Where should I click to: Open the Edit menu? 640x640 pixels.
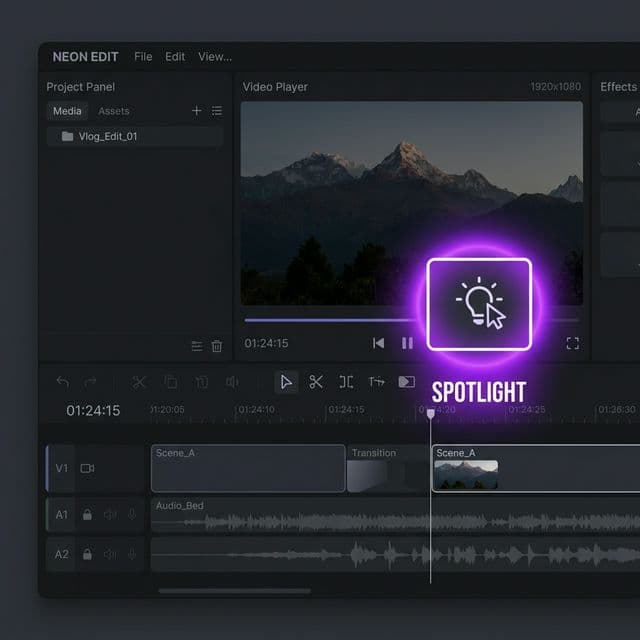tap(175, 57)
